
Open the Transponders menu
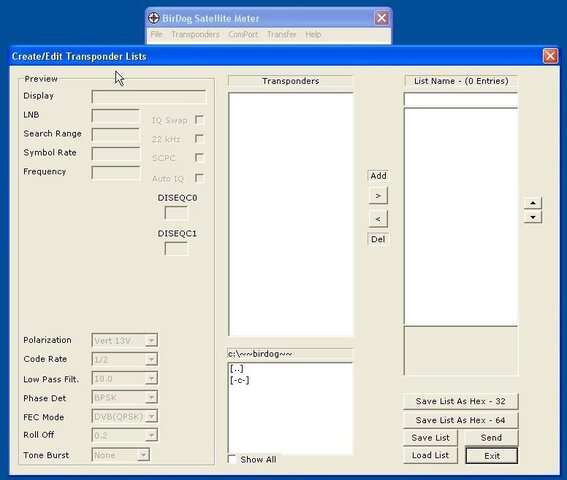(x=195, y=34)
